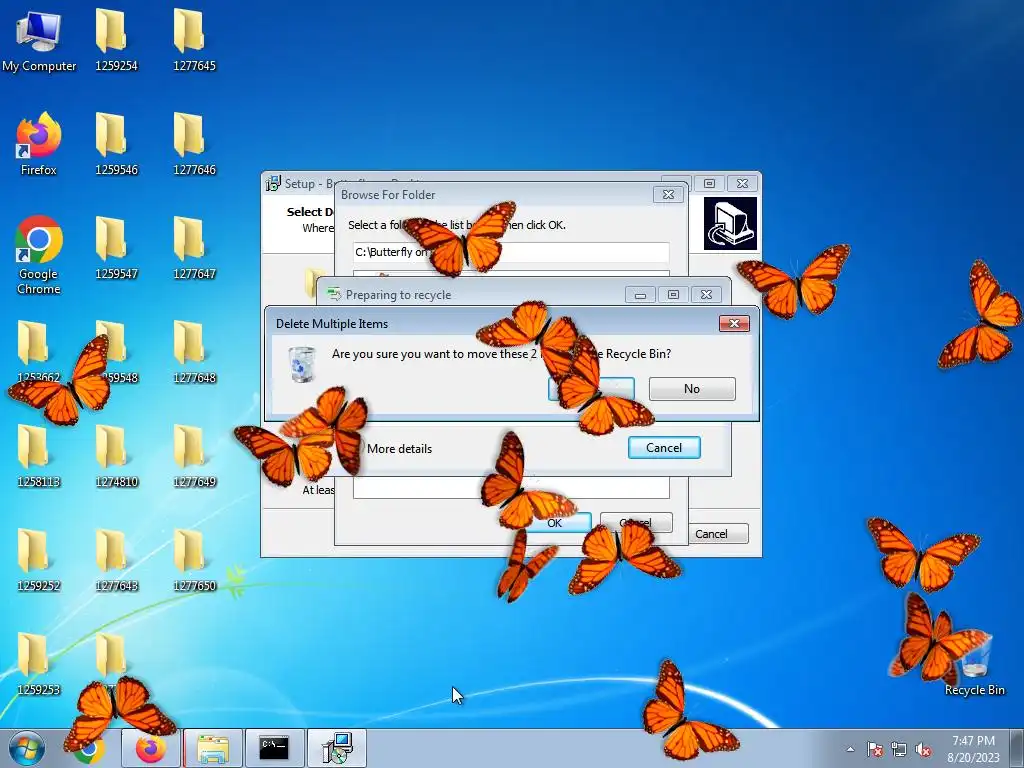Image resolution: width=1024 pixels, height=768 pixels.
Task: Open the Firefox desktop shortcut
Action: [39, 144]
